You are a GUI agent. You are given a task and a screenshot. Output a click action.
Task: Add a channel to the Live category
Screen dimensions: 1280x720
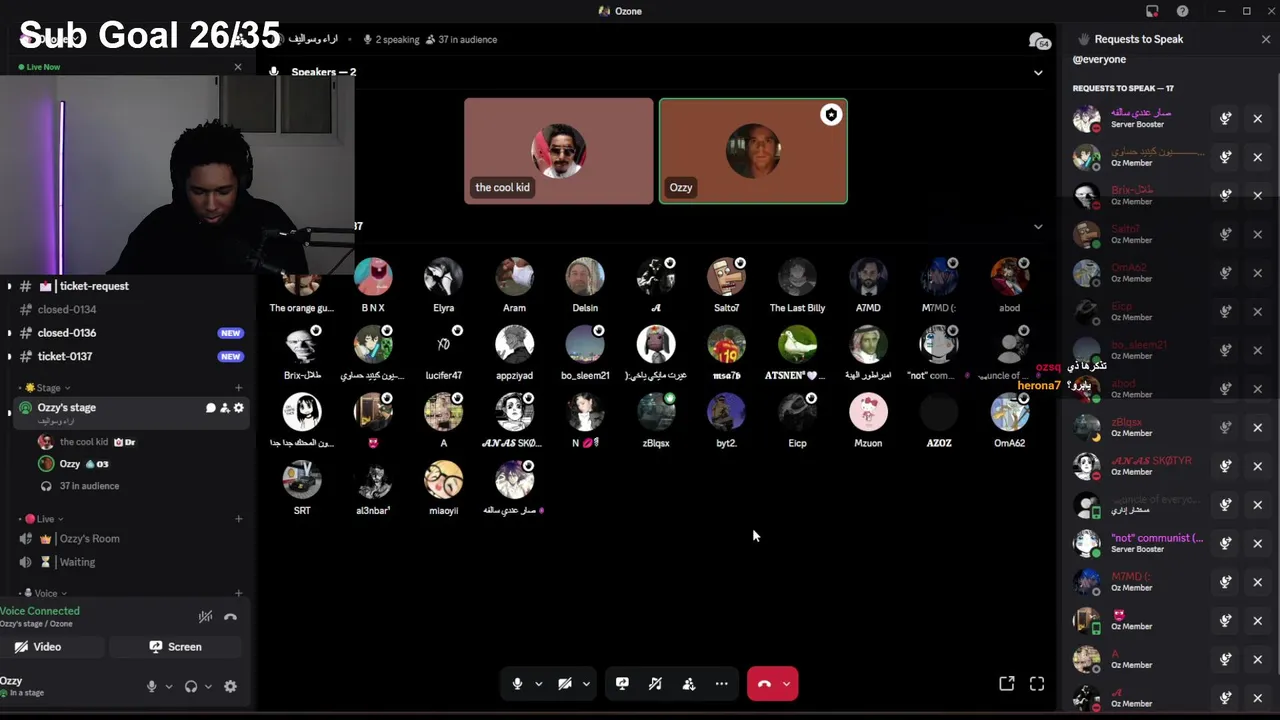coord(238,519)
